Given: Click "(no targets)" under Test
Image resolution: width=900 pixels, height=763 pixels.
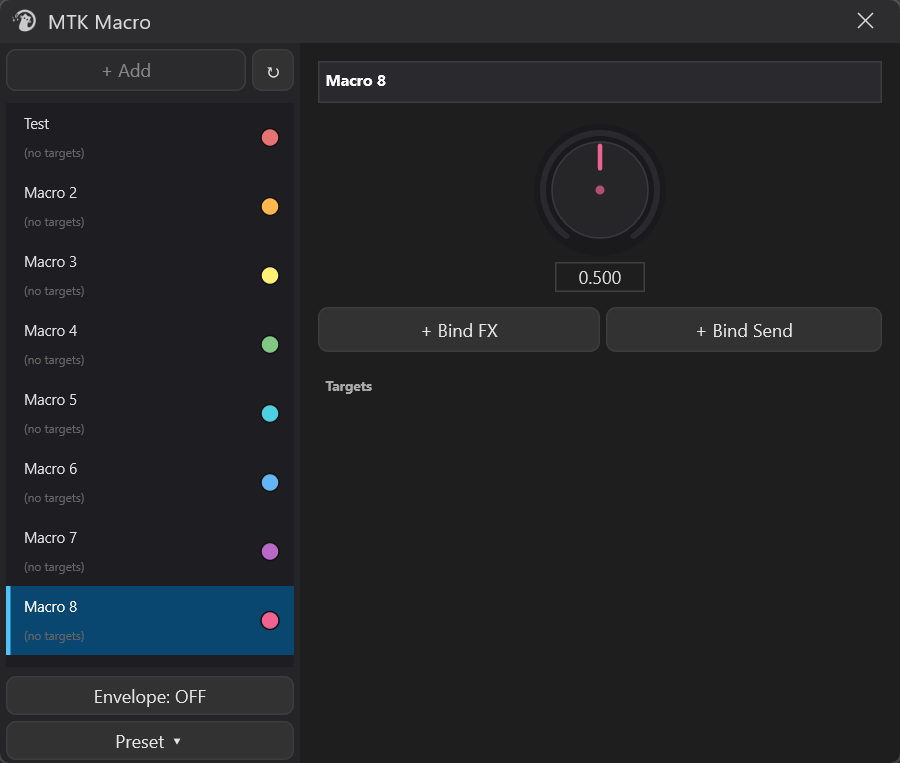Looking at the screenshot, I should [54, 153].
